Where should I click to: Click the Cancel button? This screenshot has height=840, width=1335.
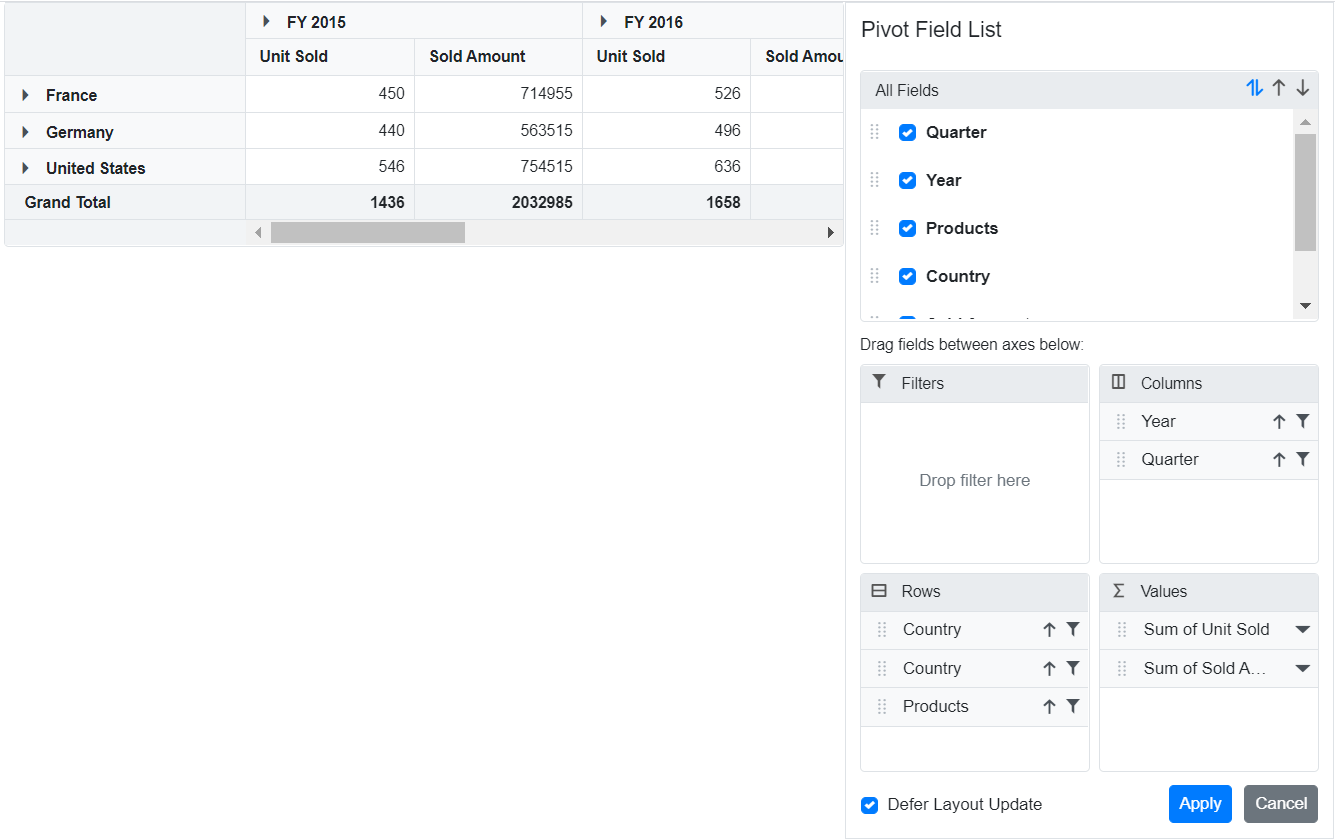pyautogui.click(x=1281, y=803)
